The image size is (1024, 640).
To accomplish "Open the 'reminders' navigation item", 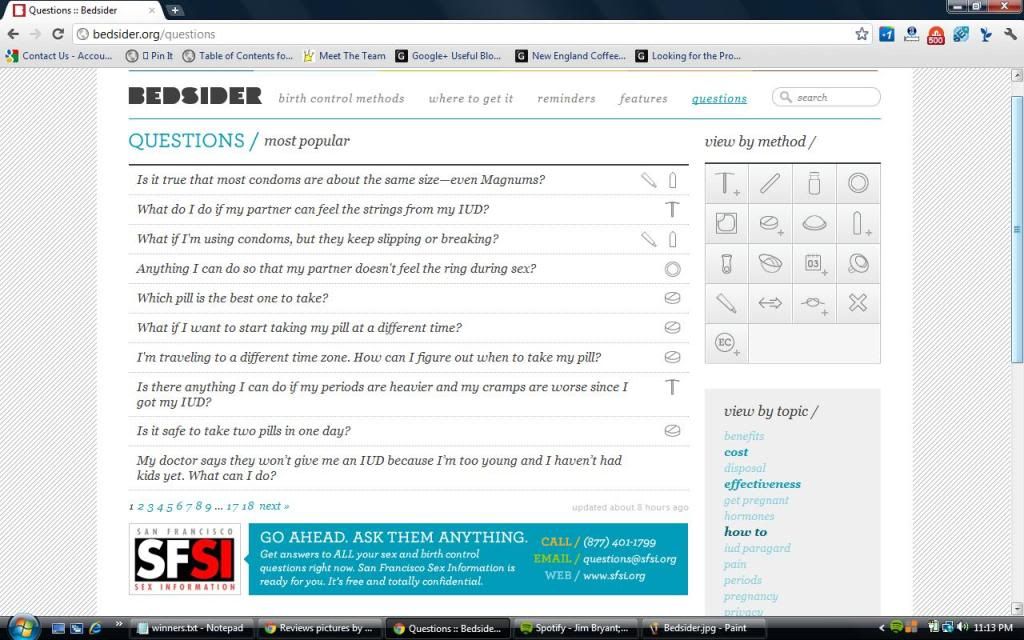I will pyautogui.click(x=566, y=98).
